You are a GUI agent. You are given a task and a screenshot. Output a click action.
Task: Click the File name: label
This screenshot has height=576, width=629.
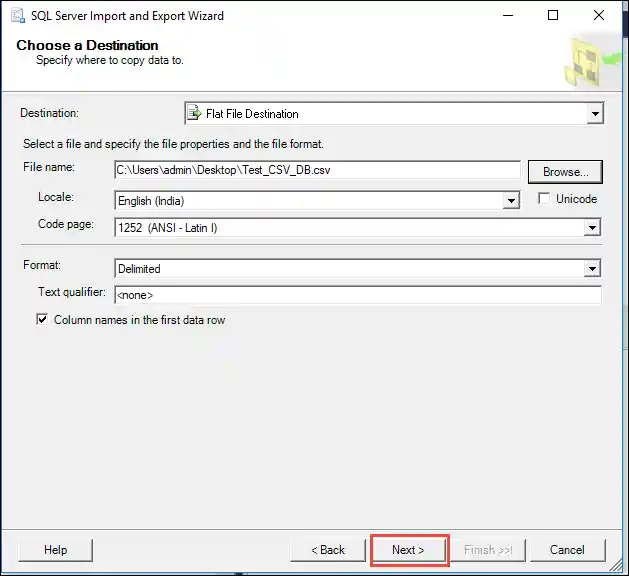(49, 167)
